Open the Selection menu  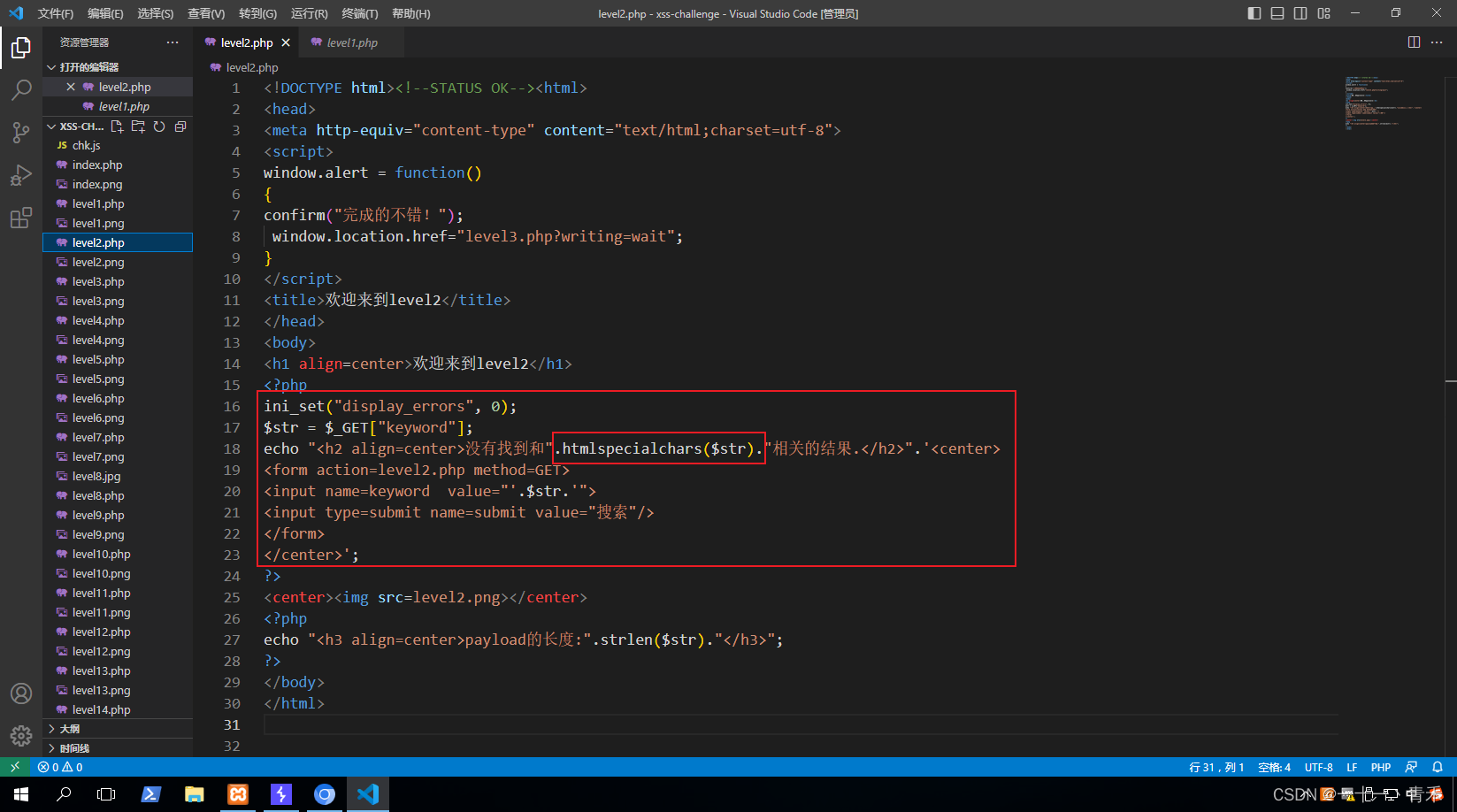(x=156, y=13)
